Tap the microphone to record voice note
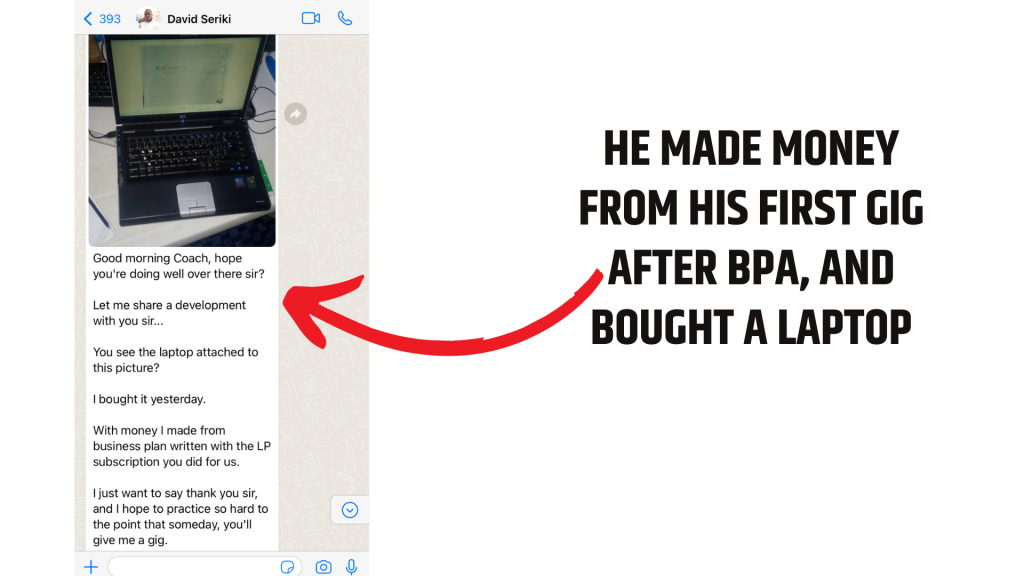The height and width of the screenshot is (576, 1024). click(351, 567)
